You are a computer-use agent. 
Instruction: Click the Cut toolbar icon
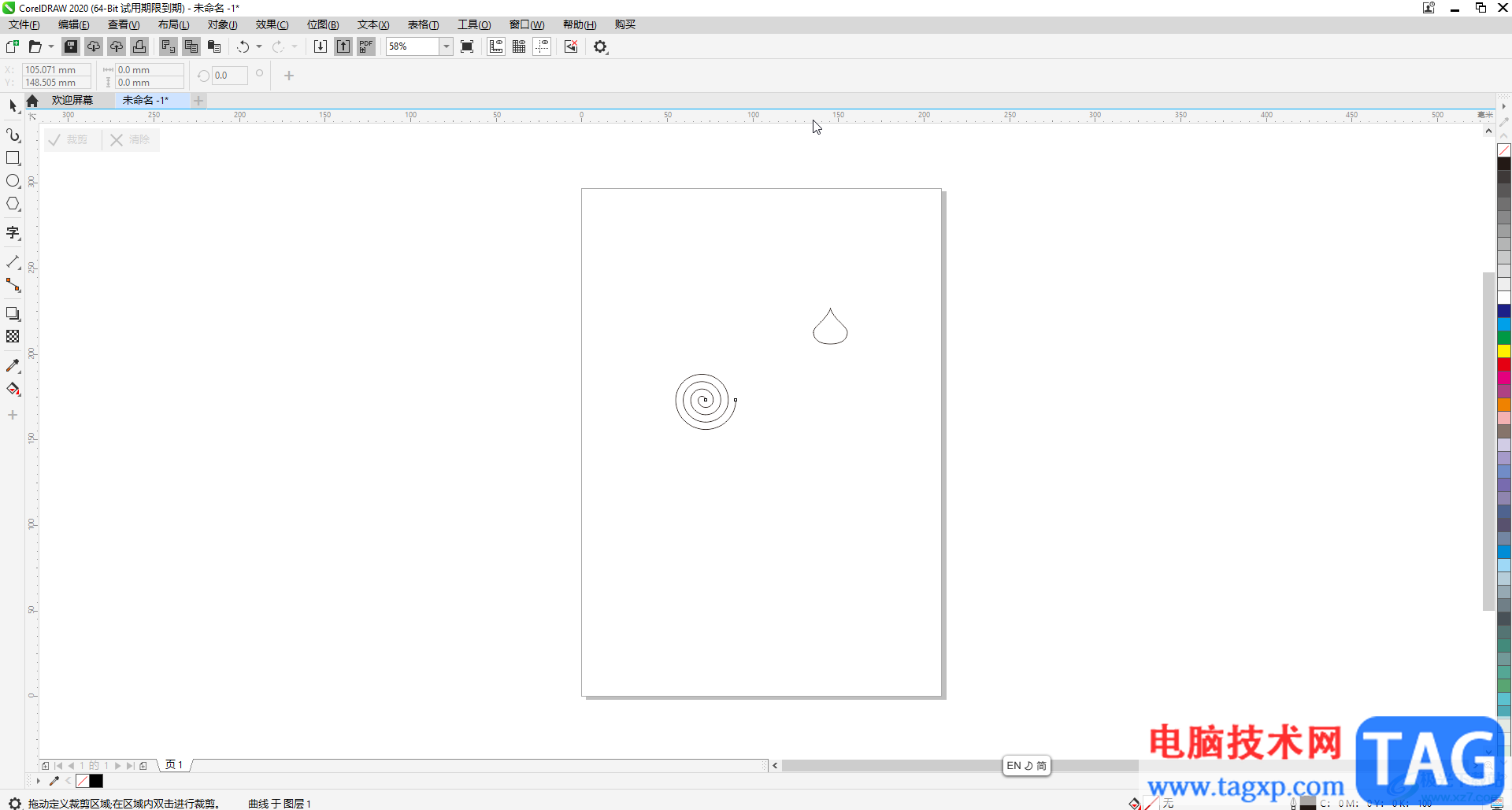(168, 46)
